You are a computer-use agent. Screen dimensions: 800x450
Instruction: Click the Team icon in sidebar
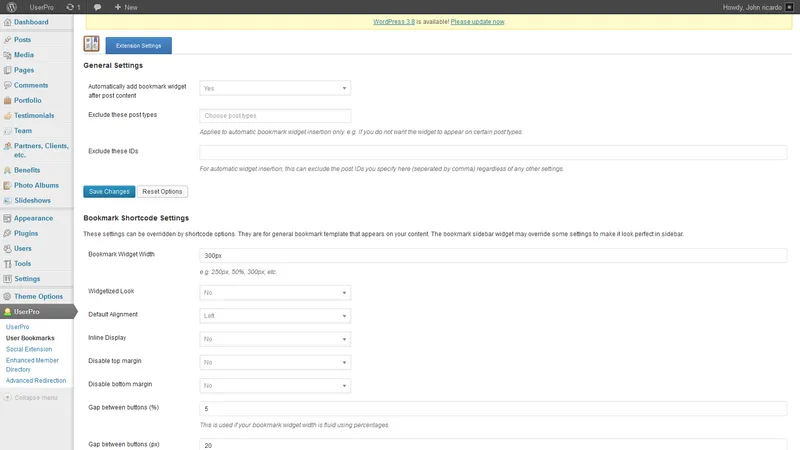pos(7,131)
